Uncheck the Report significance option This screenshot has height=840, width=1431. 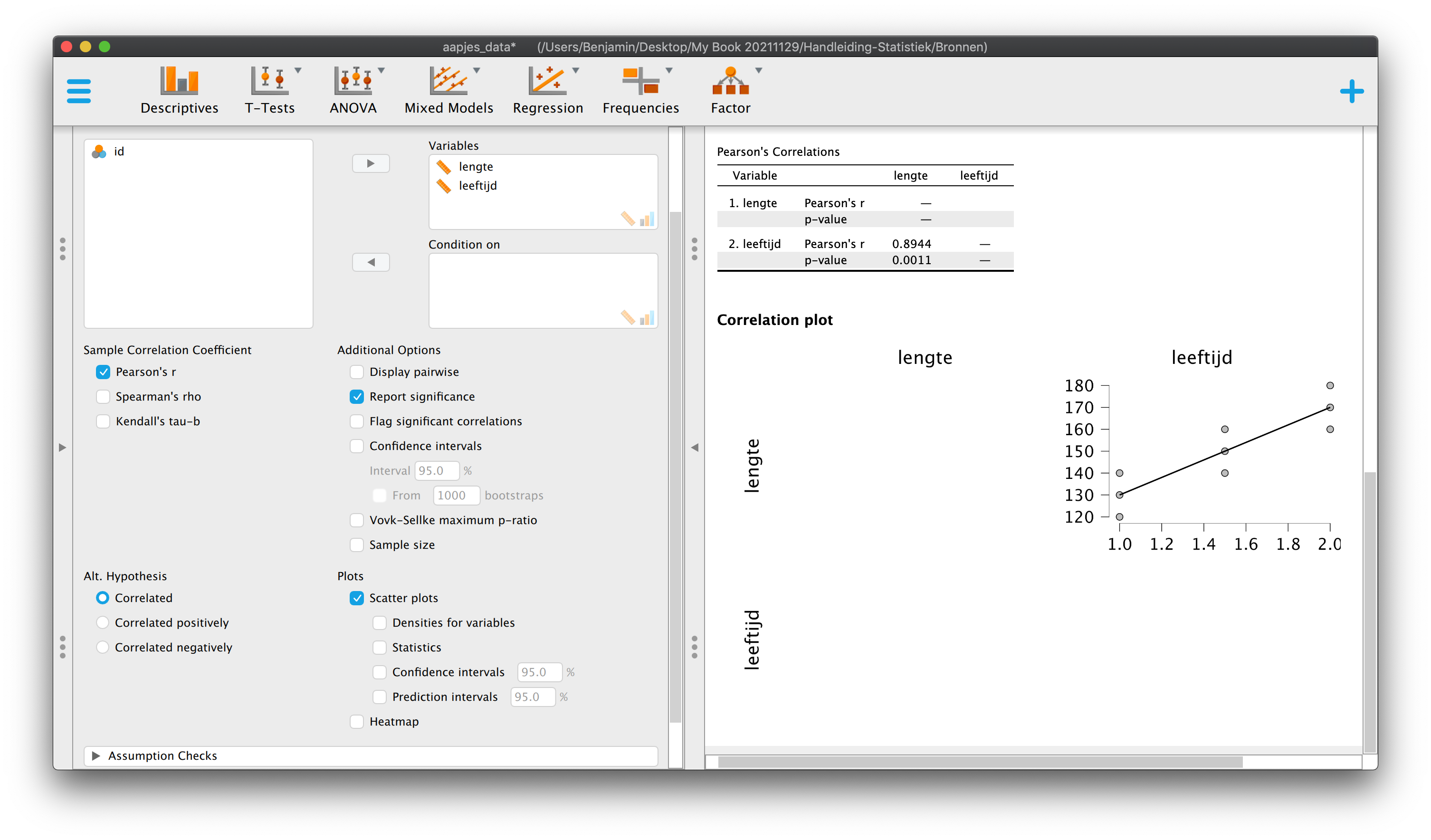click(x=357, y=396)
